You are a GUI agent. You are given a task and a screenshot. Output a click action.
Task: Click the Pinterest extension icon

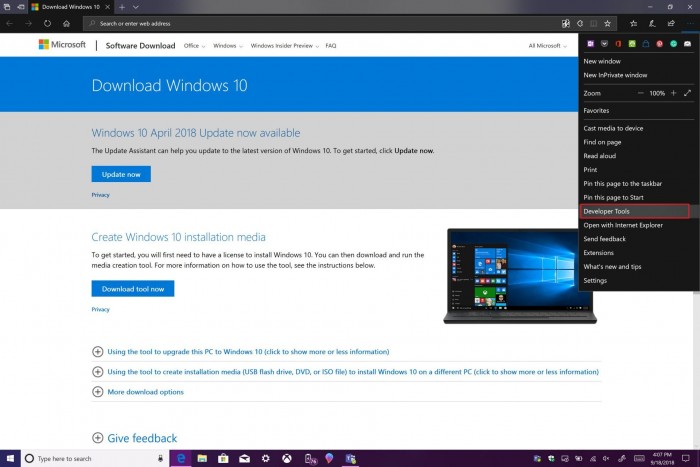(x=659, y=44)
